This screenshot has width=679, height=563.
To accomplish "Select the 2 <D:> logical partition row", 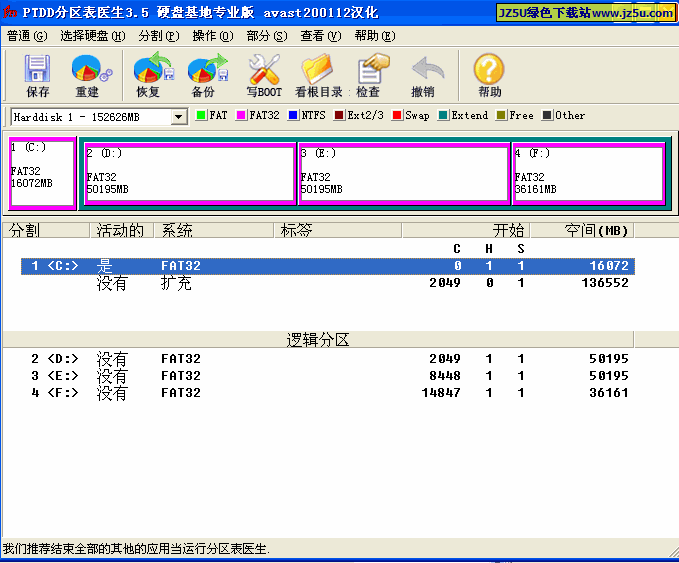I will (x=328, y=359).
